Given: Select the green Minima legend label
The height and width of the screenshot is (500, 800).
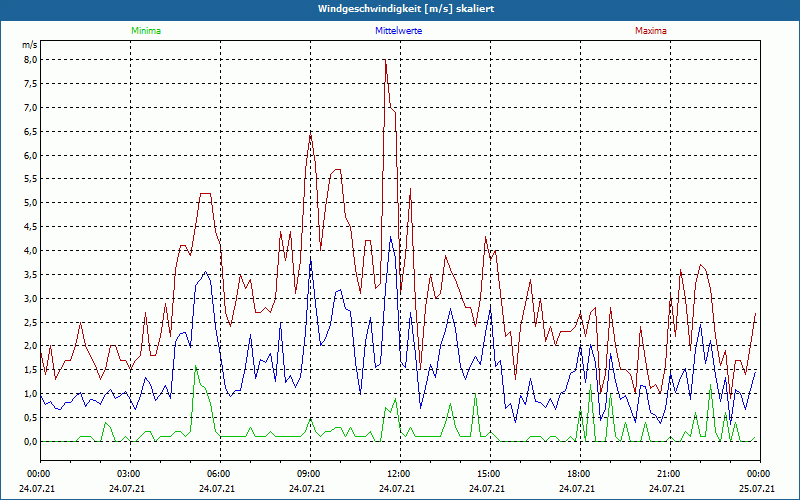Looking at the screenshot, I should [x=145, y=31].
